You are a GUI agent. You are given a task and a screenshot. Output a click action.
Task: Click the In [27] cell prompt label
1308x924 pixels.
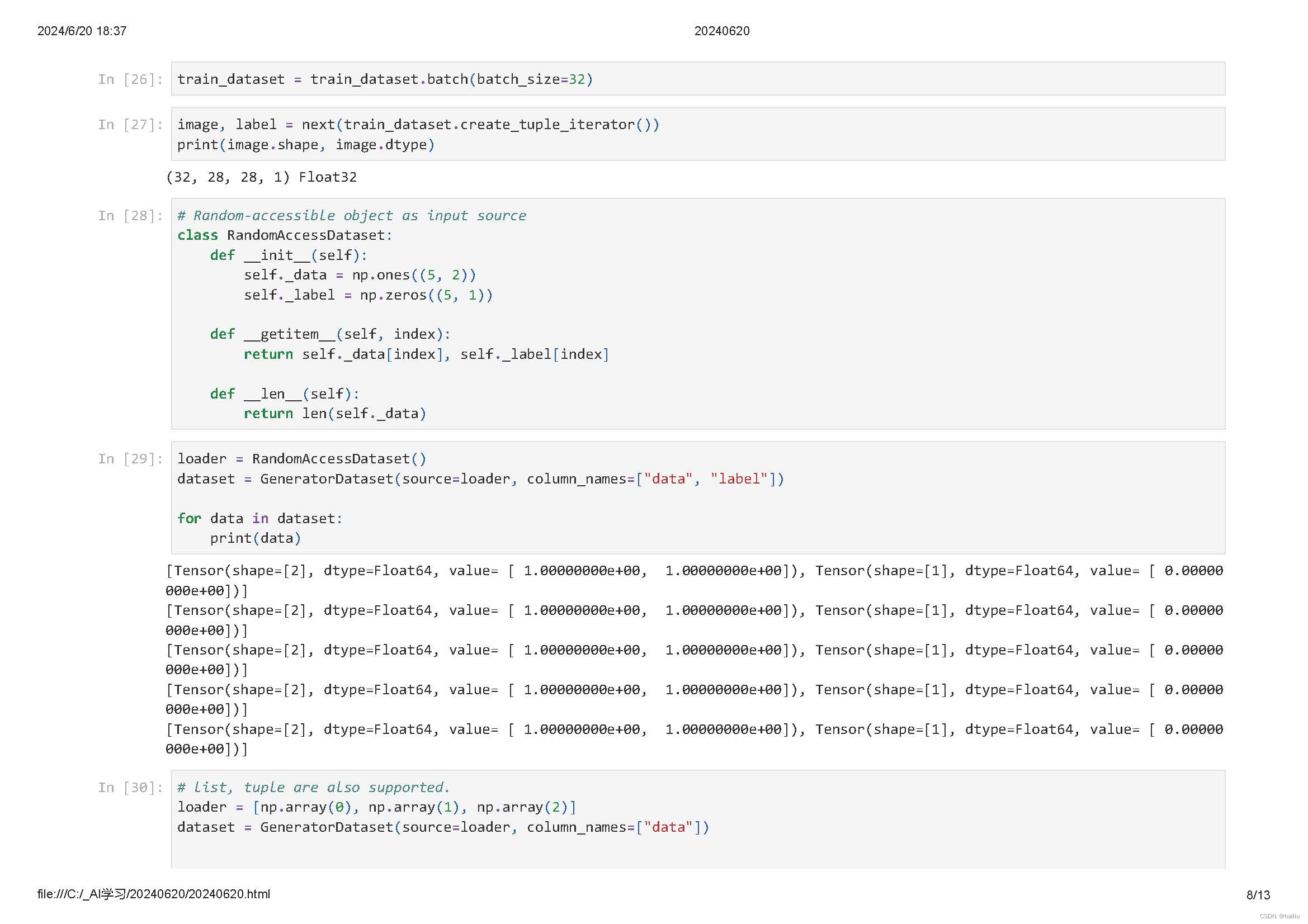130,125
